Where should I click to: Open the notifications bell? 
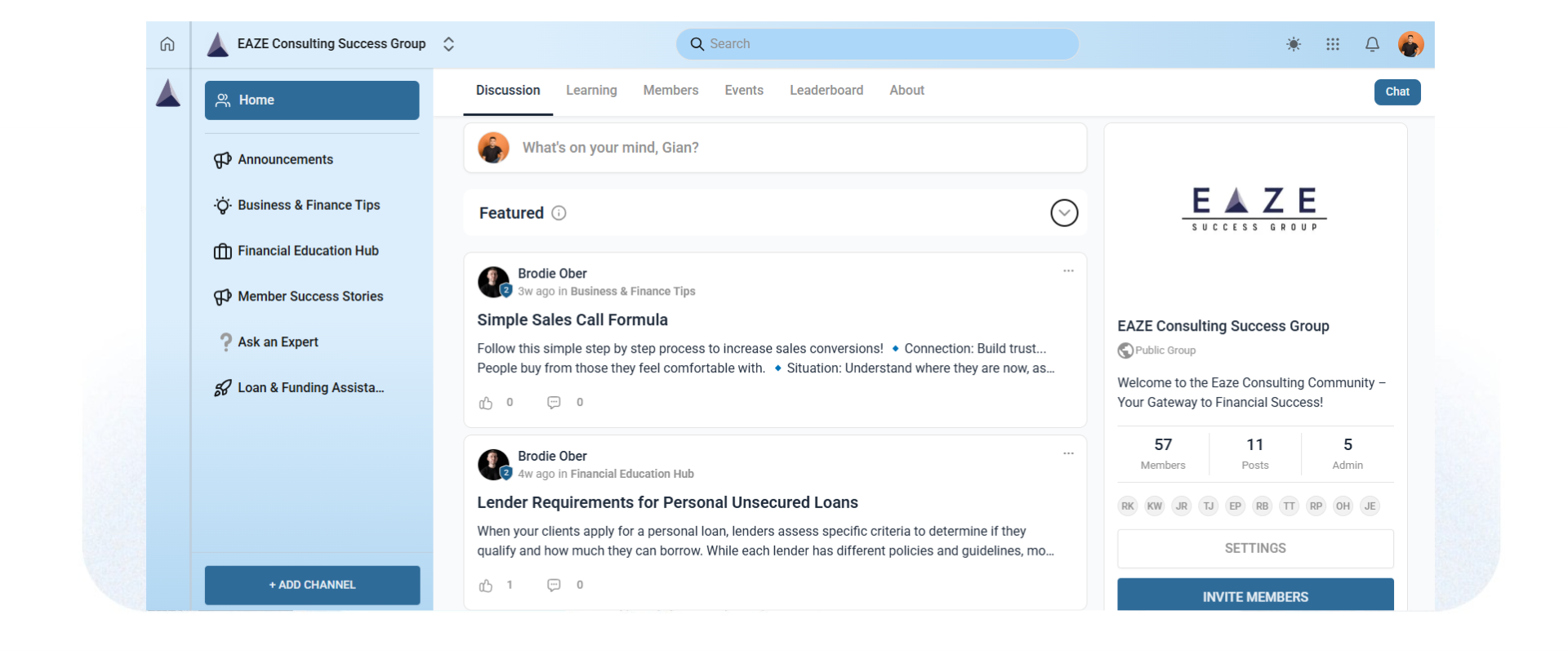coord(1372,44)
